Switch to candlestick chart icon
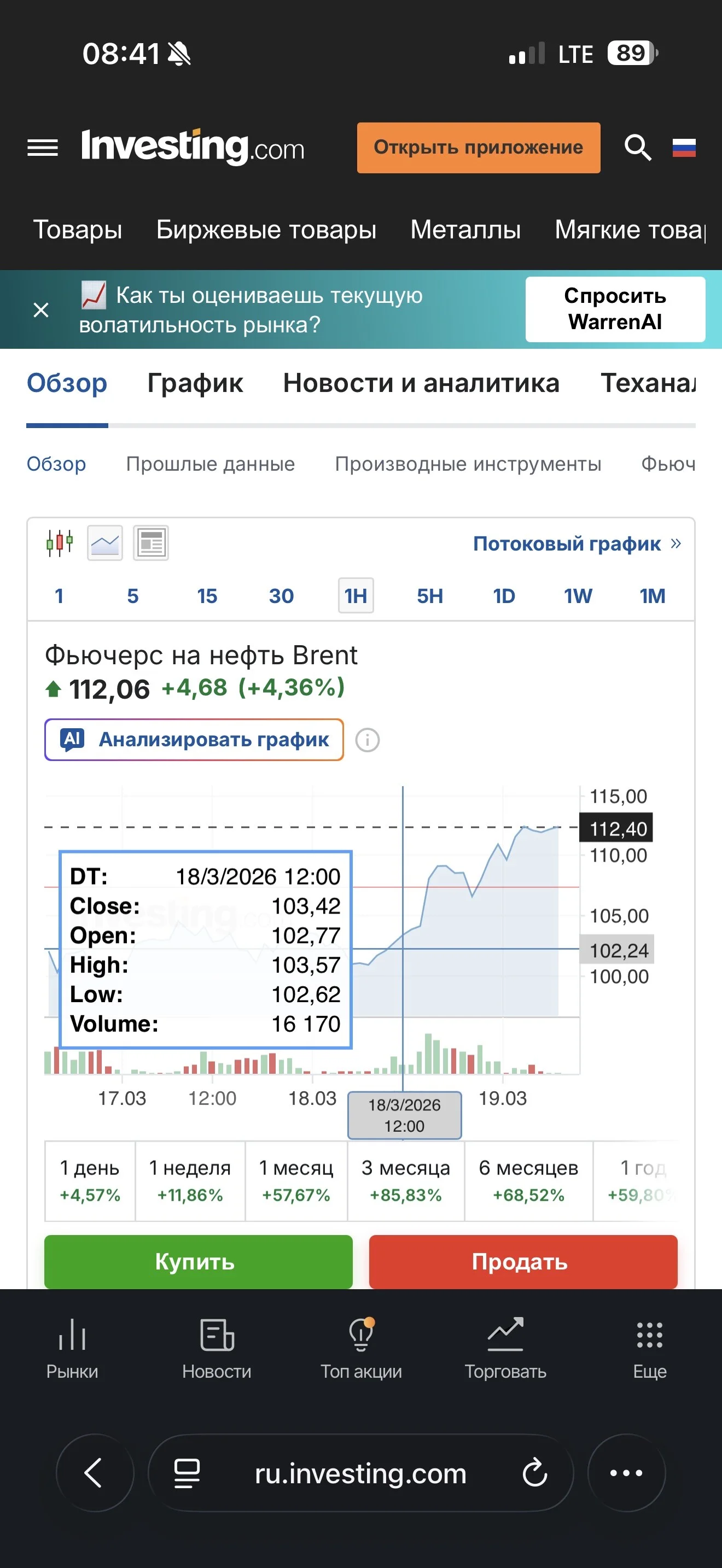Viewport: 722px width, 1568px height. pos(60,542)
